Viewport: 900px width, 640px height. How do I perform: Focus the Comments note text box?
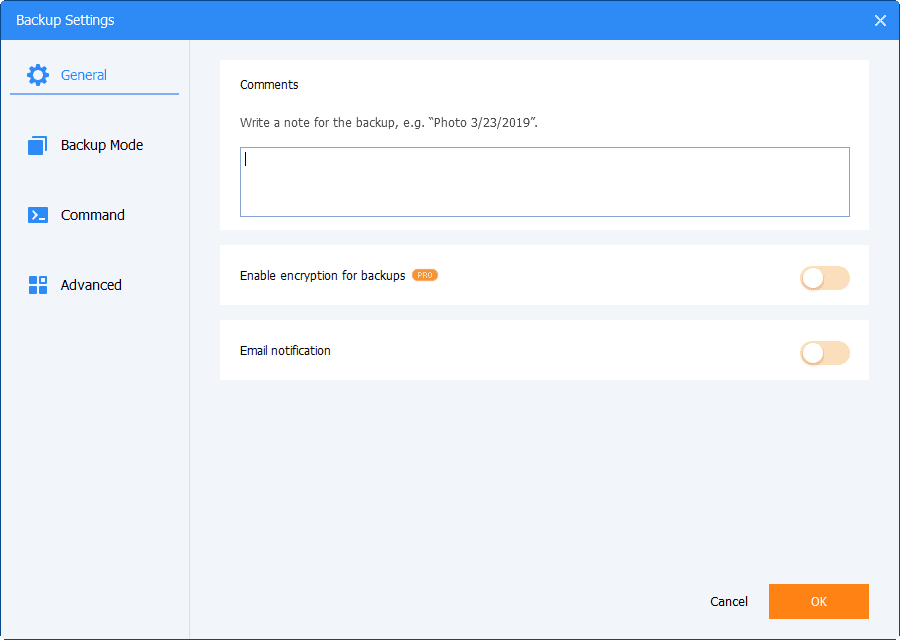545,182
